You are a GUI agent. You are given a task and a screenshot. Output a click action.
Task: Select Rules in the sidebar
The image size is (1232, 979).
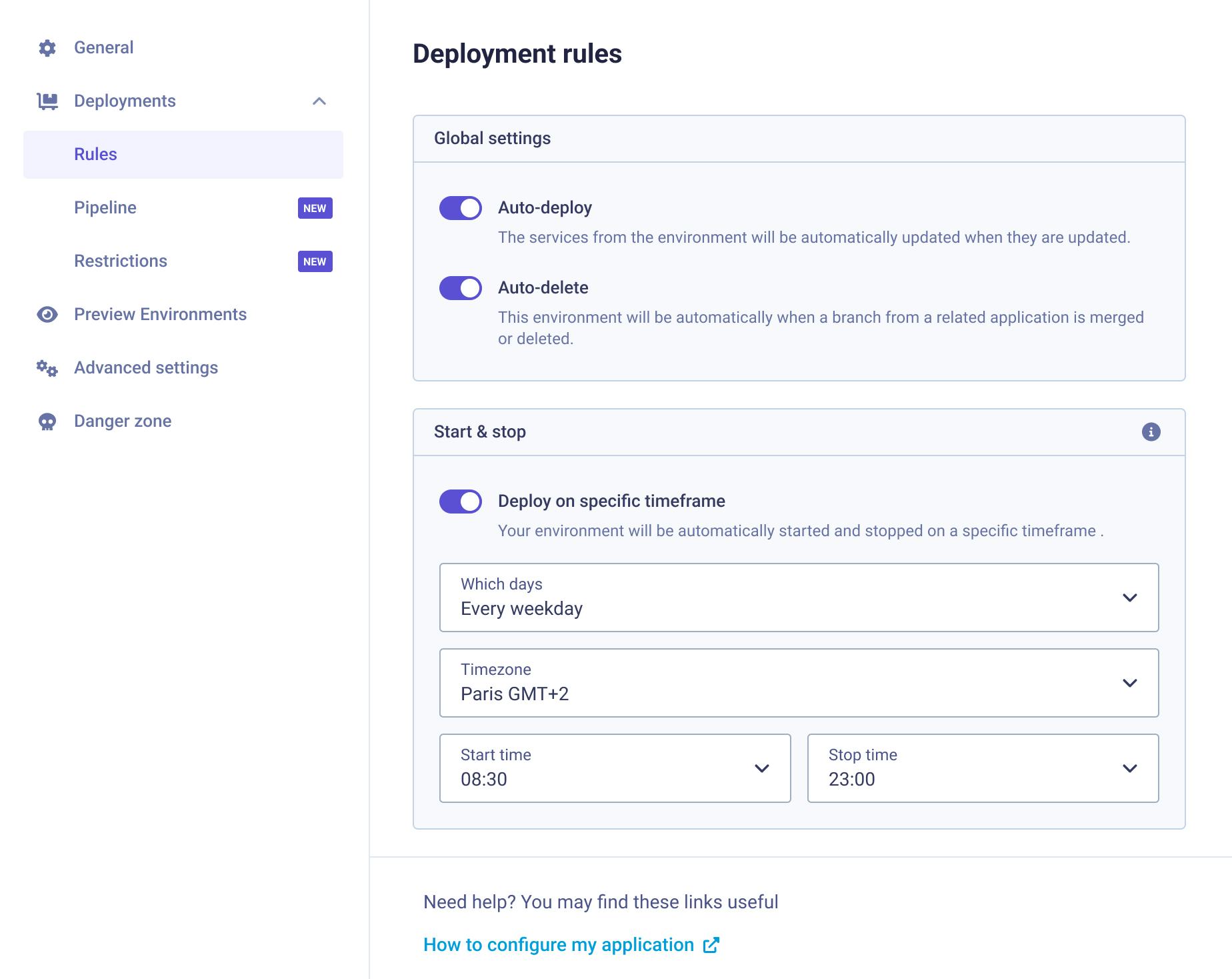click(x=96, y=154)
